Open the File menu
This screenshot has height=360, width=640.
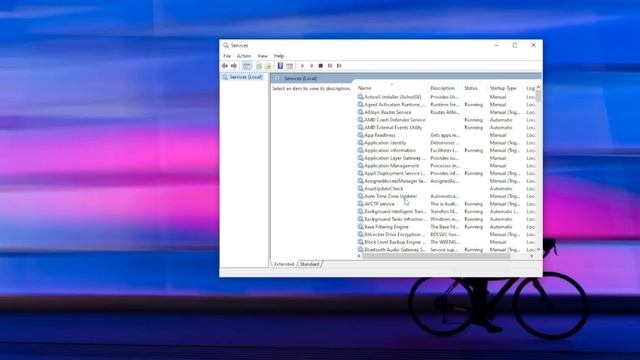[x=227, y=56]
